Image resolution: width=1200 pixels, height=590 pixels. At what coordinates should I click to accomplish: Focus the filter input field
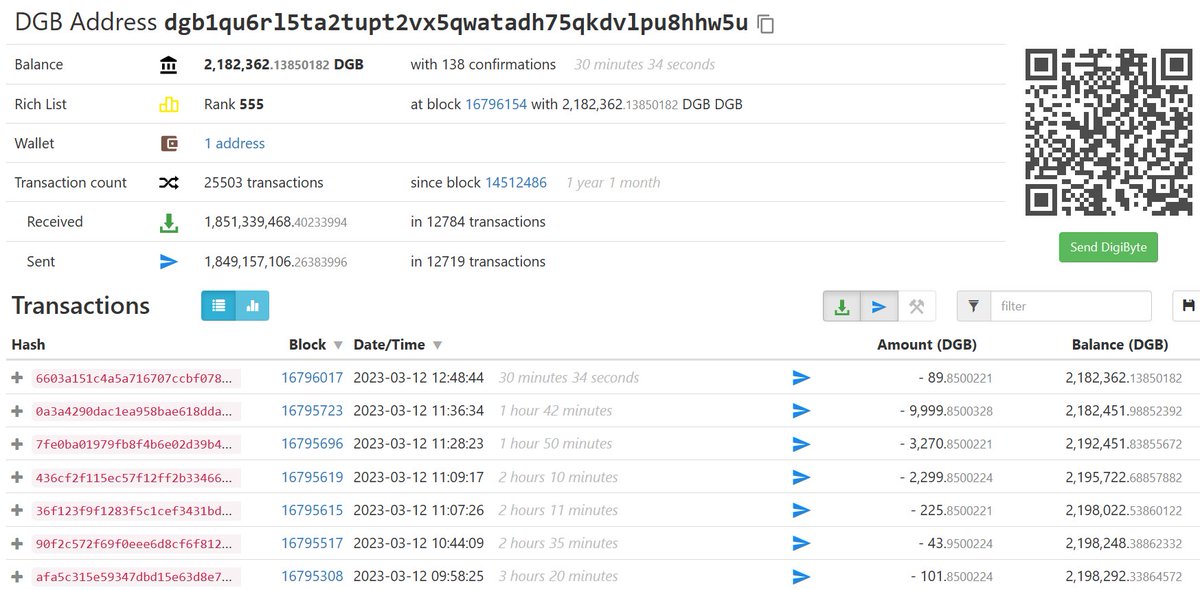pyautogui.click(x=1071, y=306)
